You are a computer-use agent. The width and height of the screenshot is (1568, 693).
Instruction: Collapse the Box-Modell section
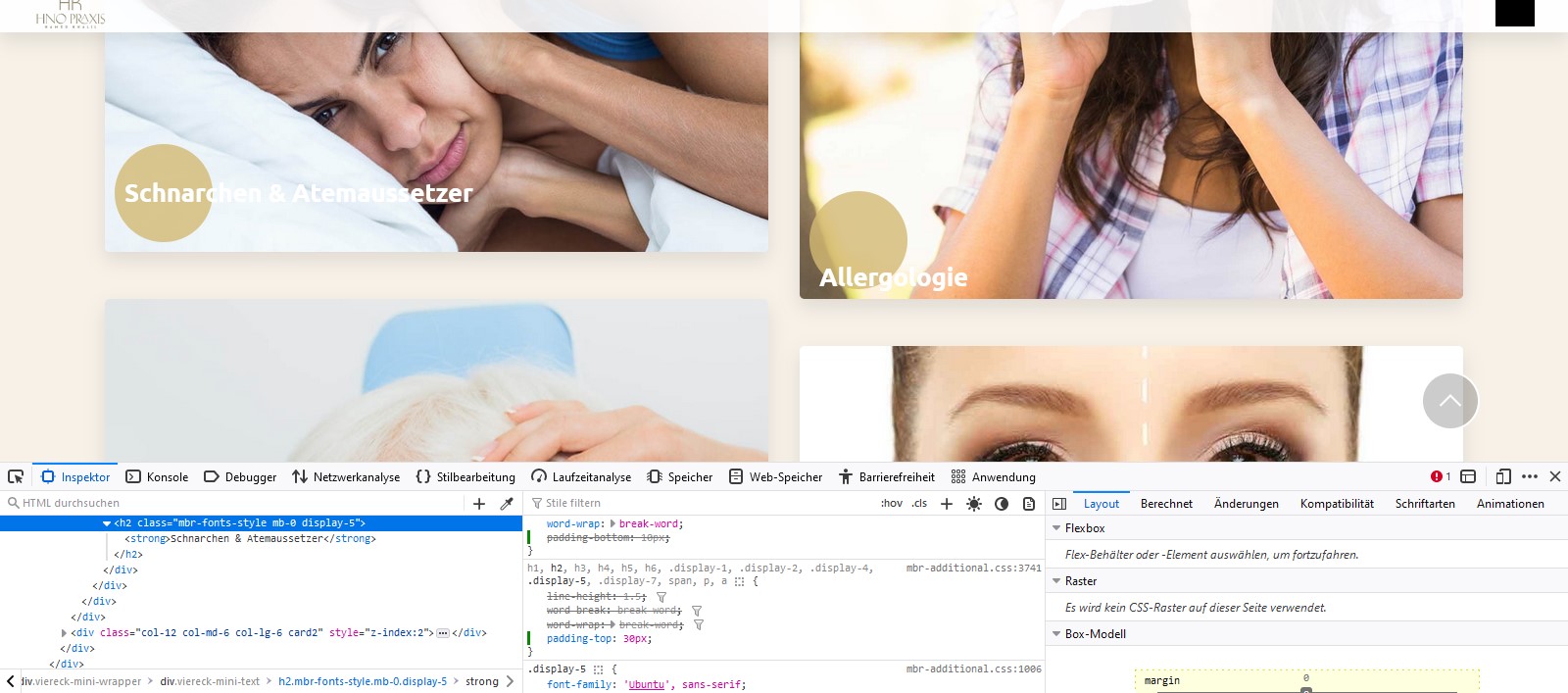1056,634
